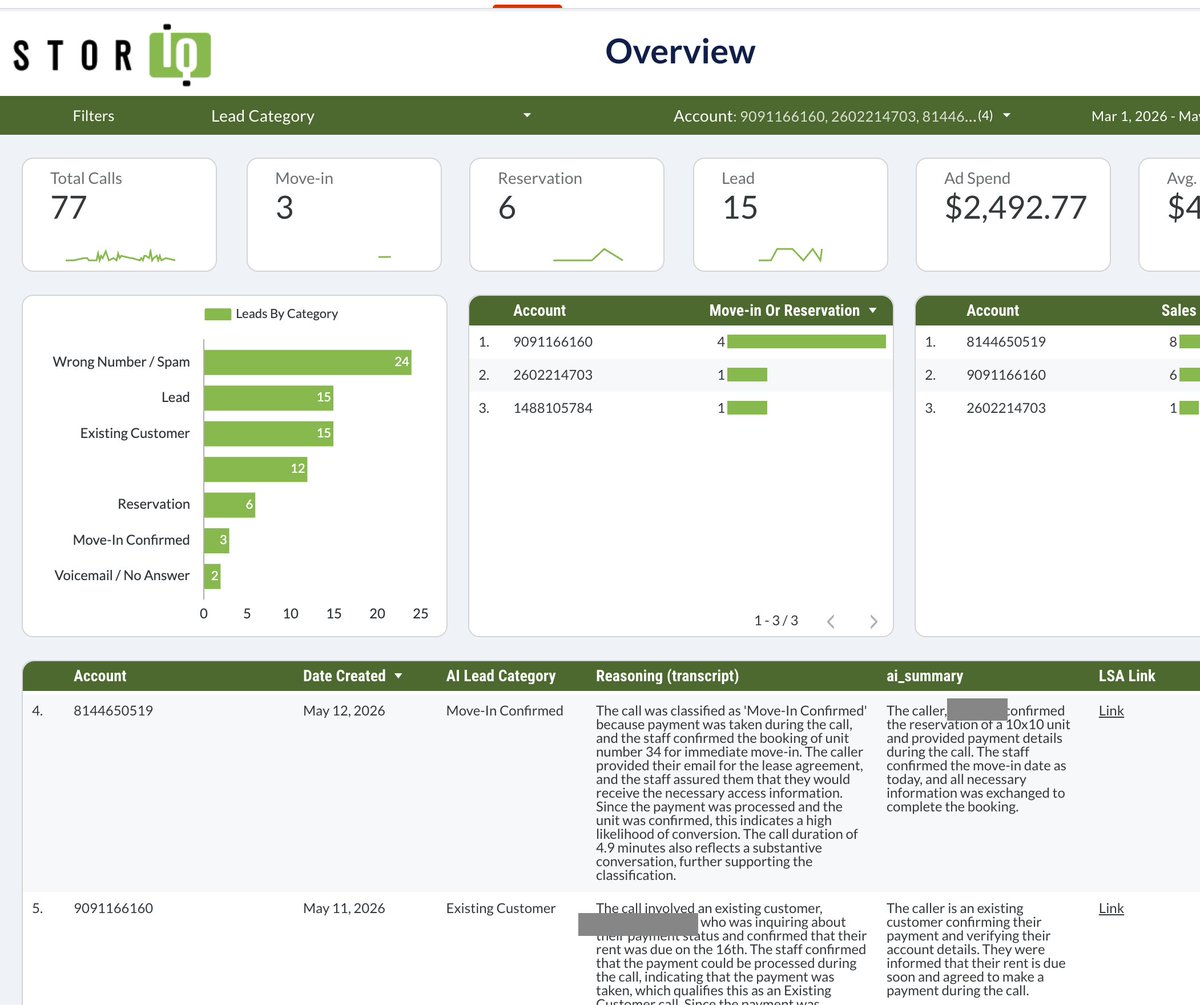The width and height of the screenshot is (1200, 1005).
Task: Click the STORiQ logo
Action: [x=112, y=53]
